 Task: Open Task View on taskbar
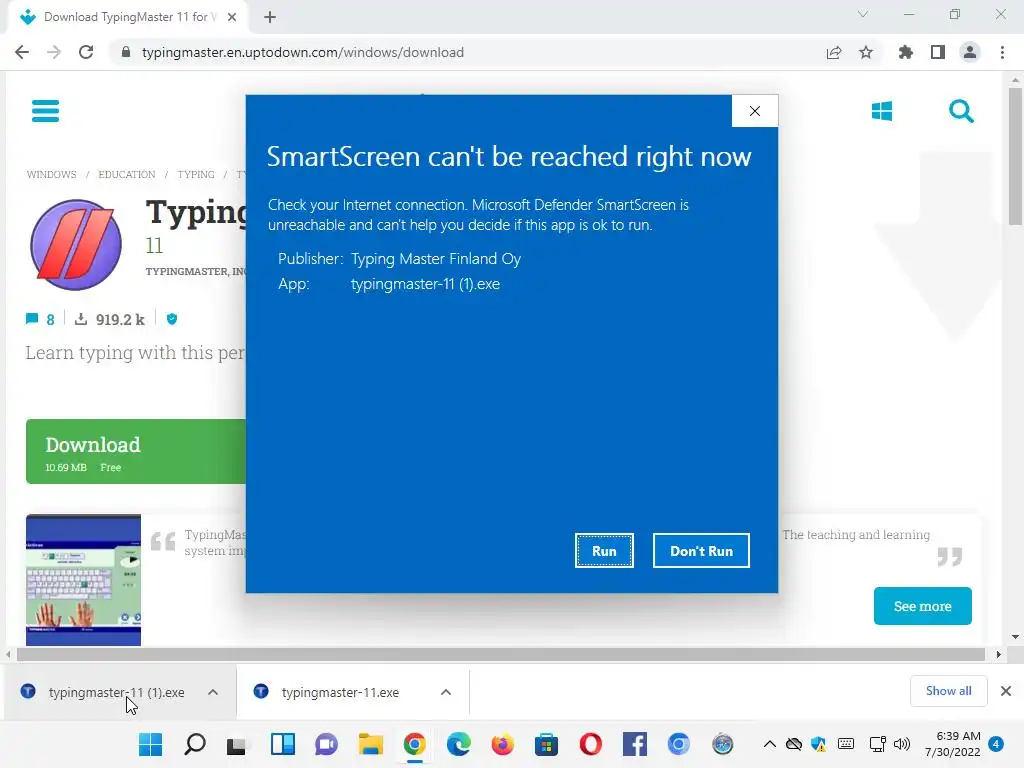click(236, 744)
